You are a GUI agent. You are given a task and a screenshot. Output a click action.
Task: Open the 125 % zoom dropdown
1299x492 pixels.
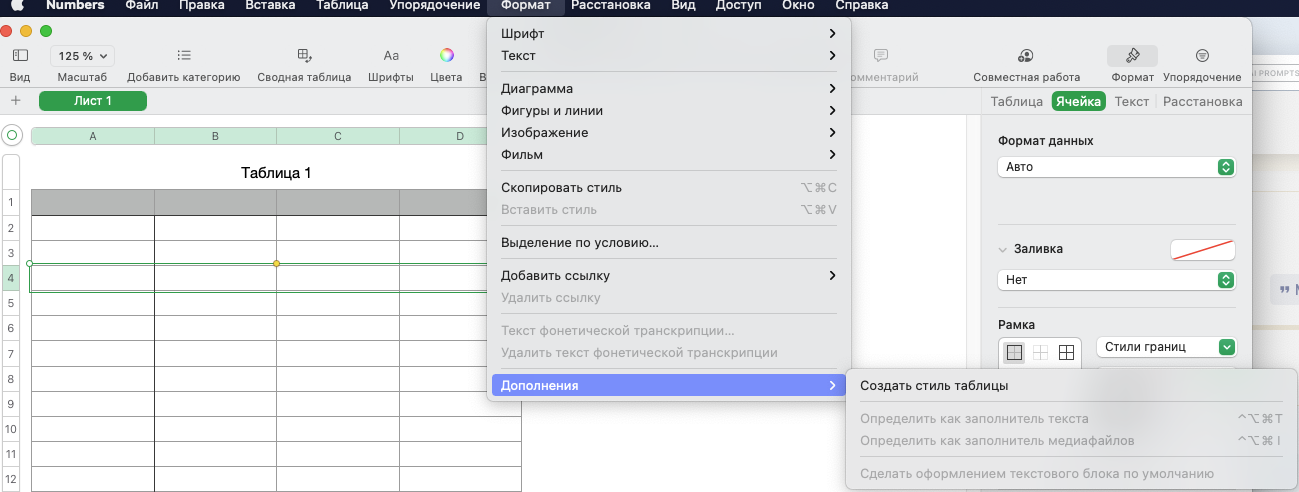[82, 56]
